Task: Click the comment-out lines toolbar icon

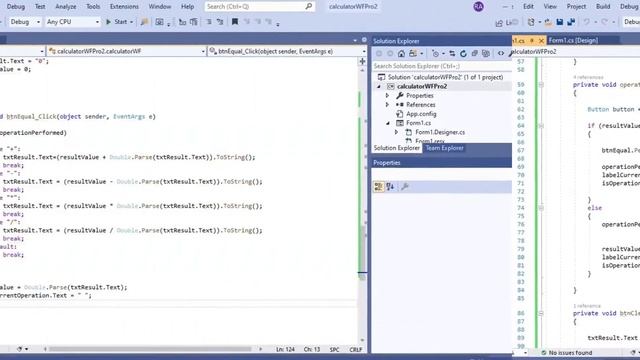Action: coord(209,22)
